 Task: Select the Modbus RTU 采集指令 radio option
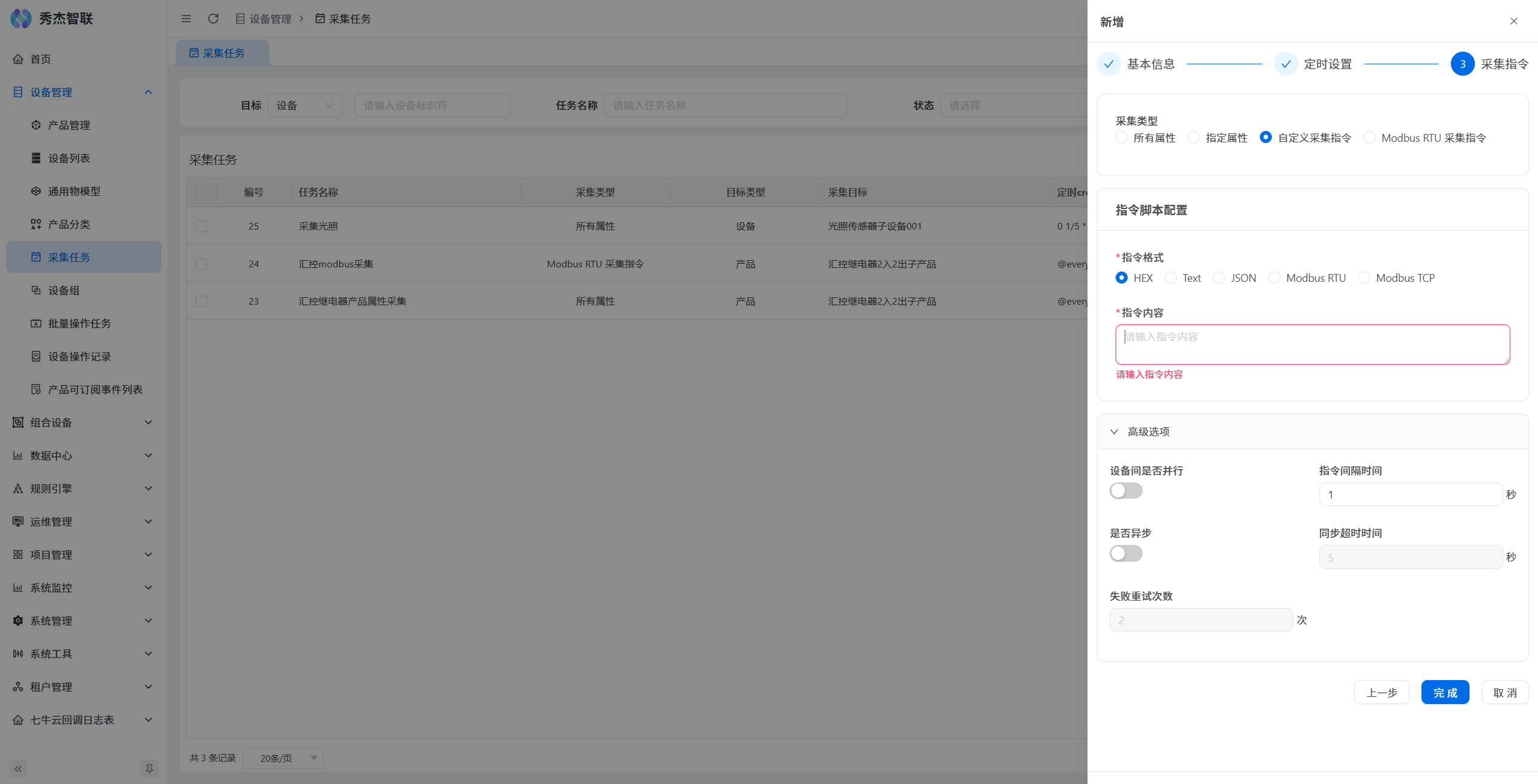(1369, 138)
